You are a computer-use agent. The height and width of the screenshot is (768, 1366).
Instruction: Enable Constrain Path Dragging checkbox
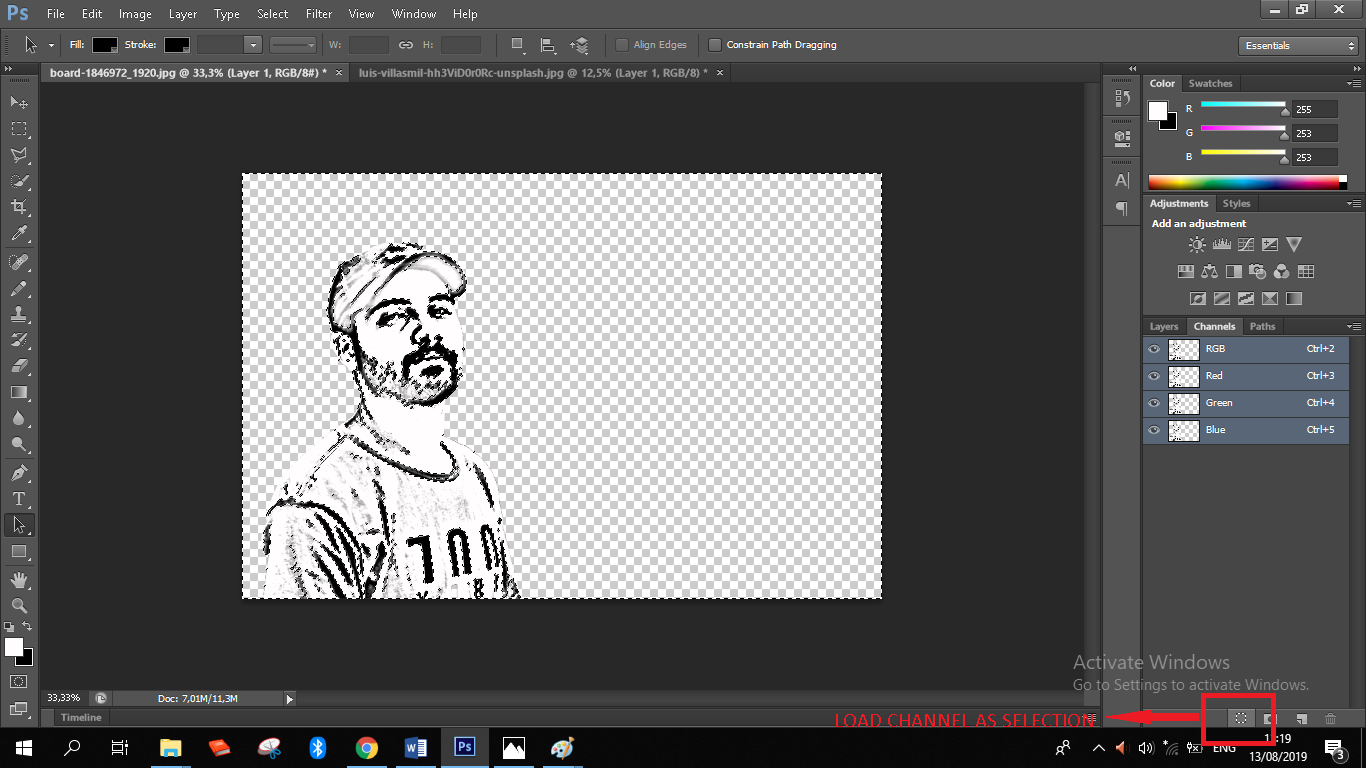(715, 45)
